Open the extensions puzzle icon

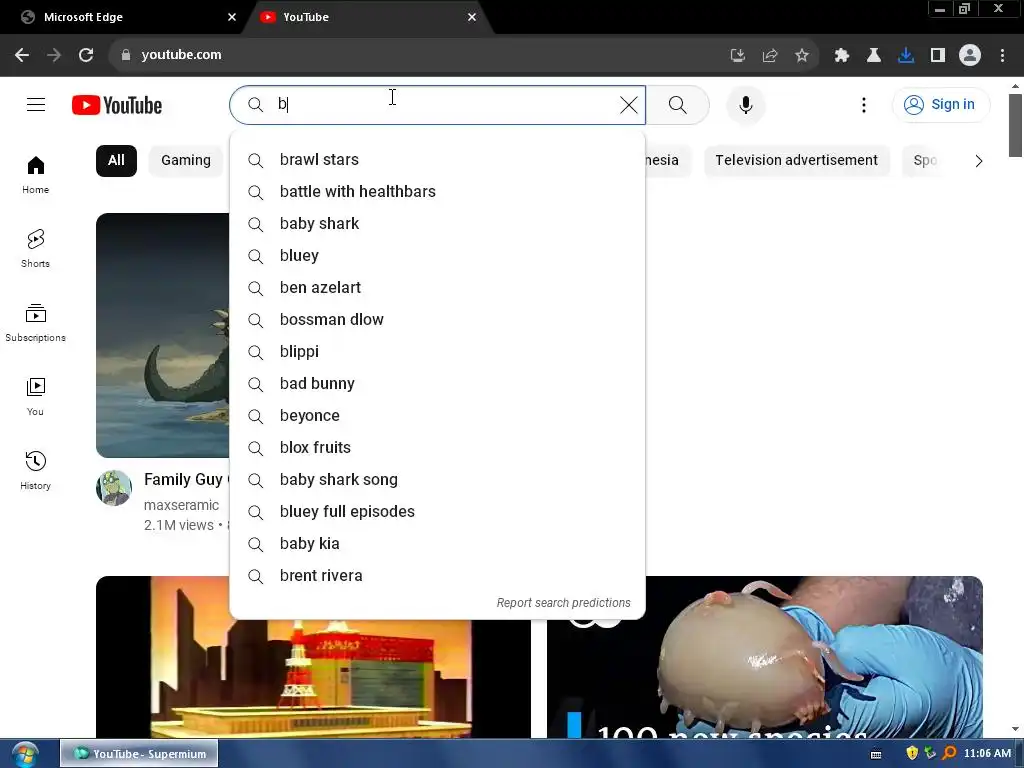pyautogui.click(x=842, y=56)
